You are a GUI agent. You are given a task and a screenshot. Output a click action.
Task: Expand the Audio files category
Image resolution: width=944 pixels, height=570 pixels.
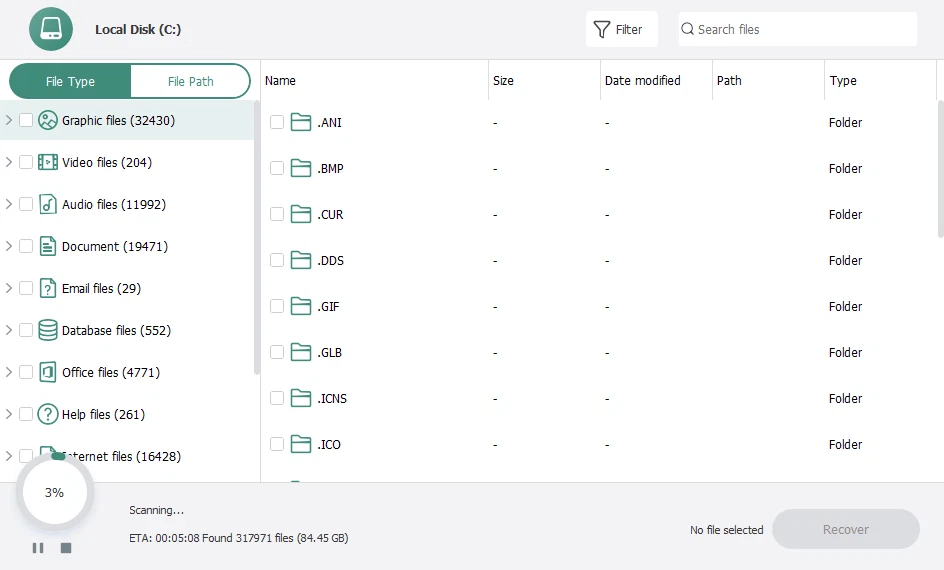tap(9, 204)
